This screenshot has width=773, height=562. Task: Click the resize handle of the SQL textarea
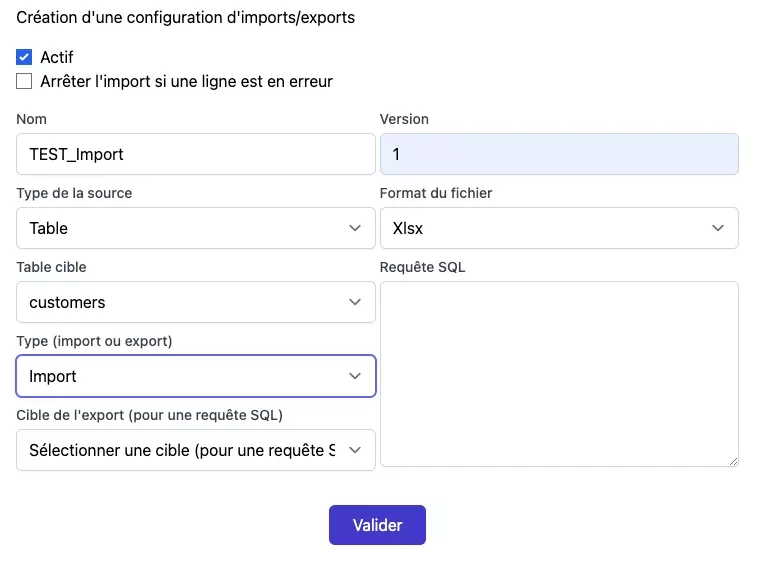click(733, 461)
